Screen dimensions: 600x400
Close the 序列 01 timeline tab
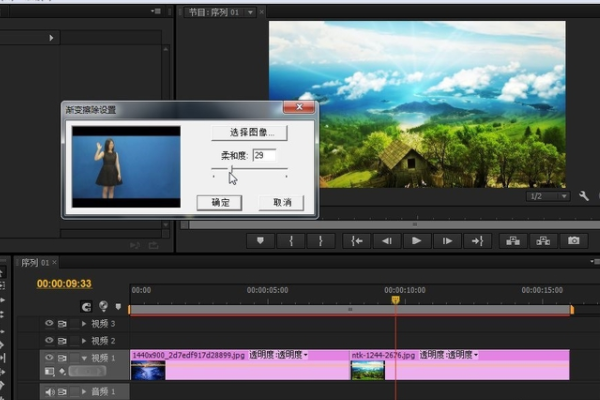pyautogui.click(x=55, y=262)
